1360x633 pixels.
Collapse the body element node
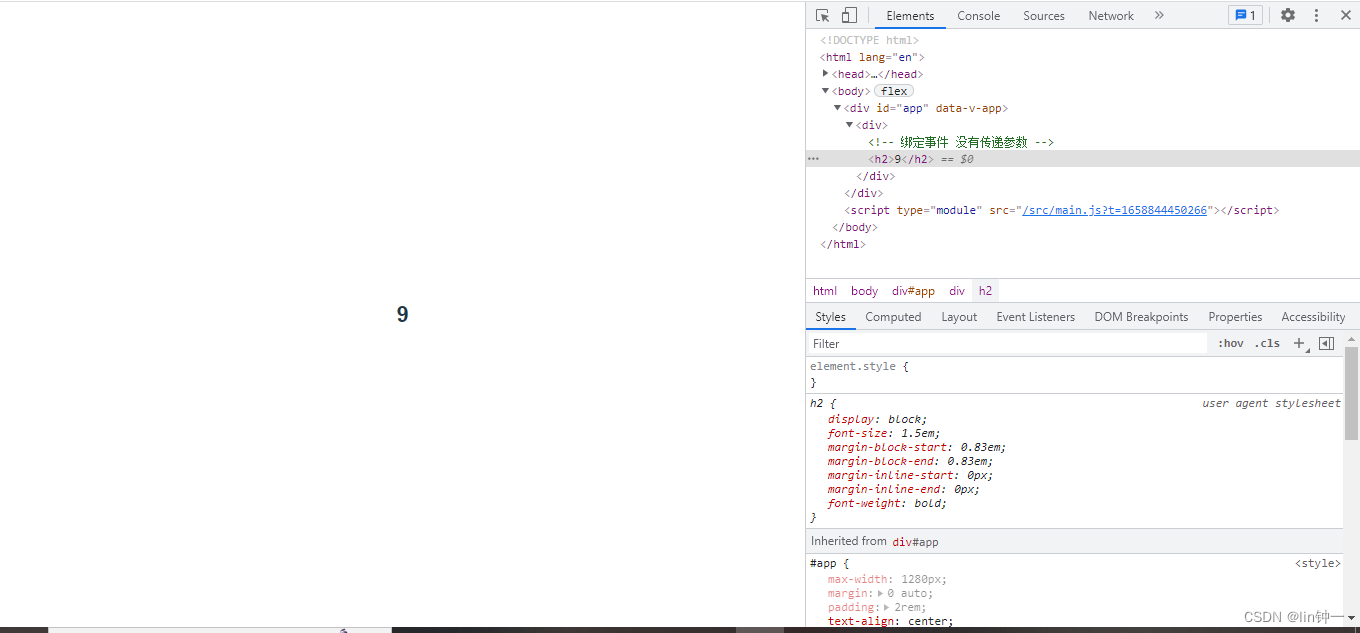pyautogui.click(x=825, y=91)
